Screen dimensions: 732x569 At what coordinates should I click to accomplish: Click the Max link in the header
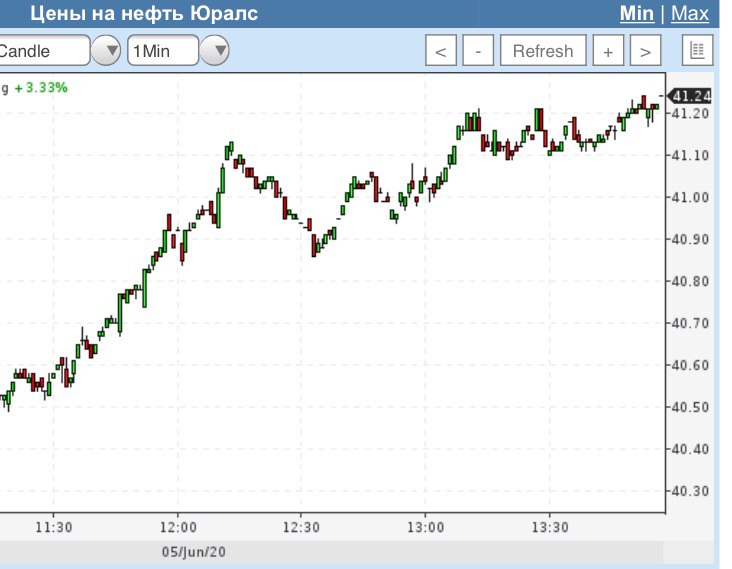click(x=690, y=14)
